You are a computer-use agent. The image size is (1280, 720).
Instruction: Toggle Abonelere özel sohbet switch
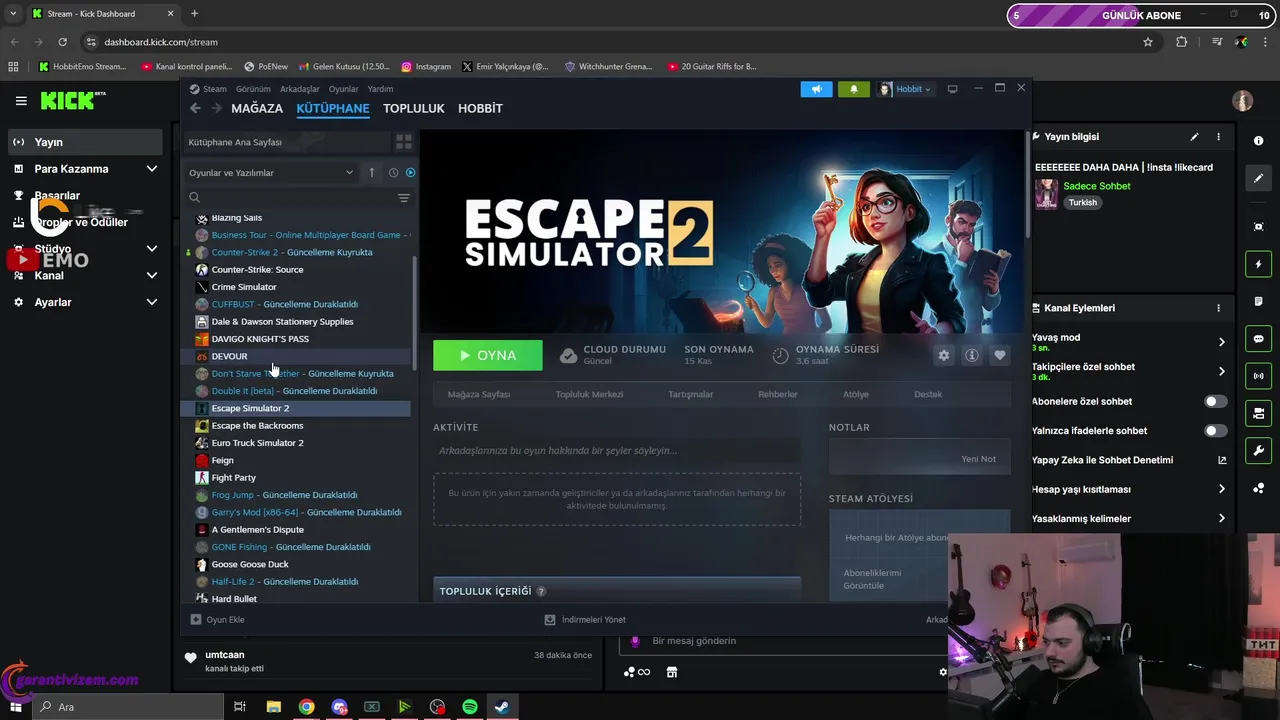click(x=1215, y=401)
